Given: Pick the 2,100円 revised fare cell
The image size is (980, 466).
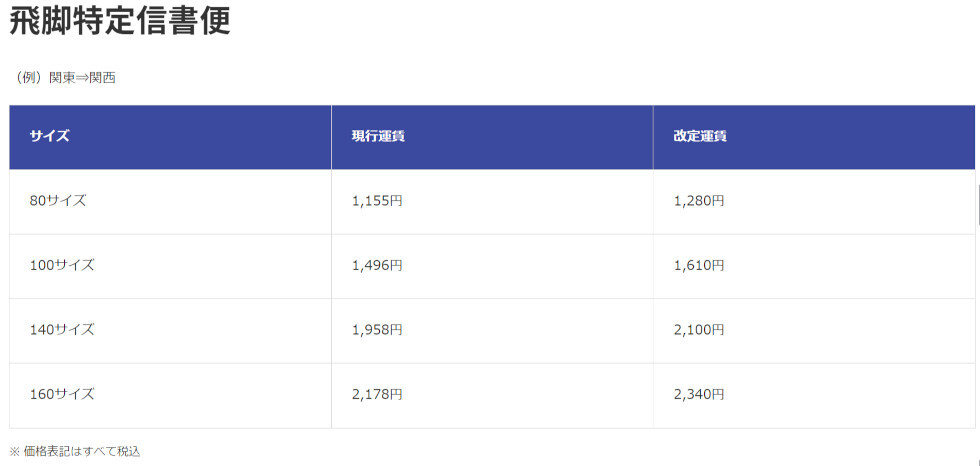Looking at the screenshot, I should tap(699, 329).
